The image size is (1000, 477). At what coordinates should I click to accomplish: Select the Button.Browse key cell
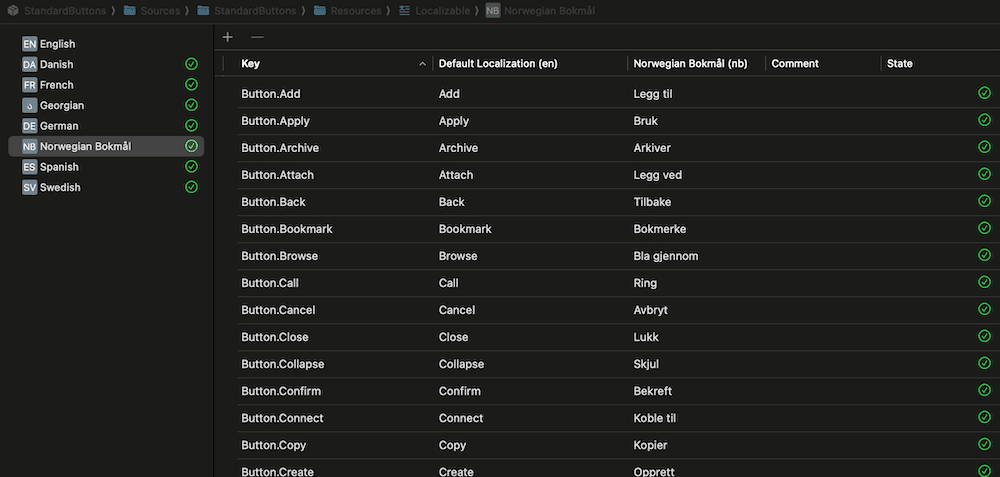pyautogui.click(x=279, y=256)
